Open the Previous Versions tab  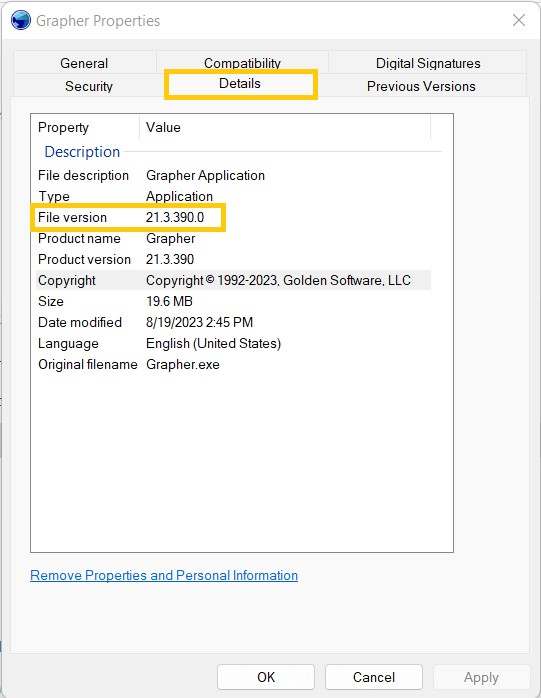pyautogui.click(x=421, y=86)
